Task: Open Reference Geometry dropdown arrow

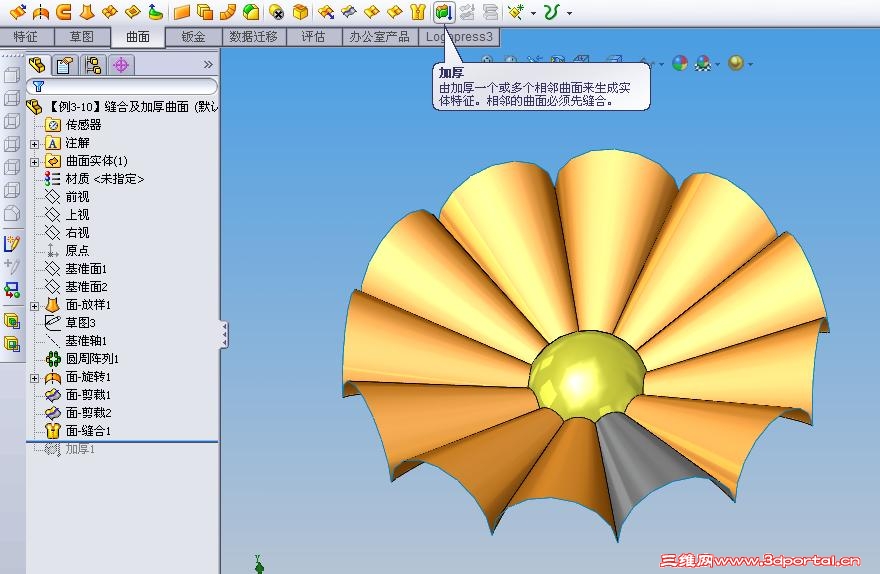Action: click(x=533, y=12)
